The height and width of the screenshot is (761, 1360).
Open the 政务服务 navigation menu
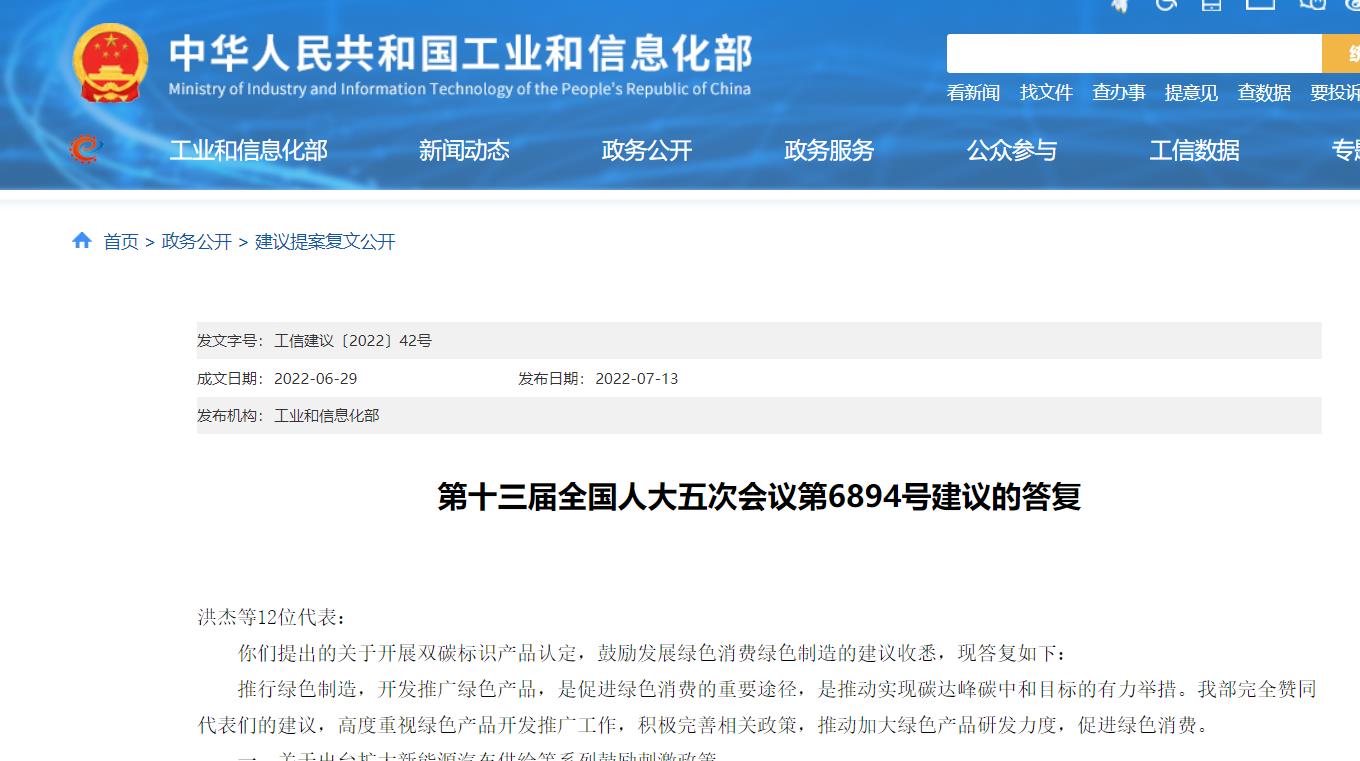point(829,150)
